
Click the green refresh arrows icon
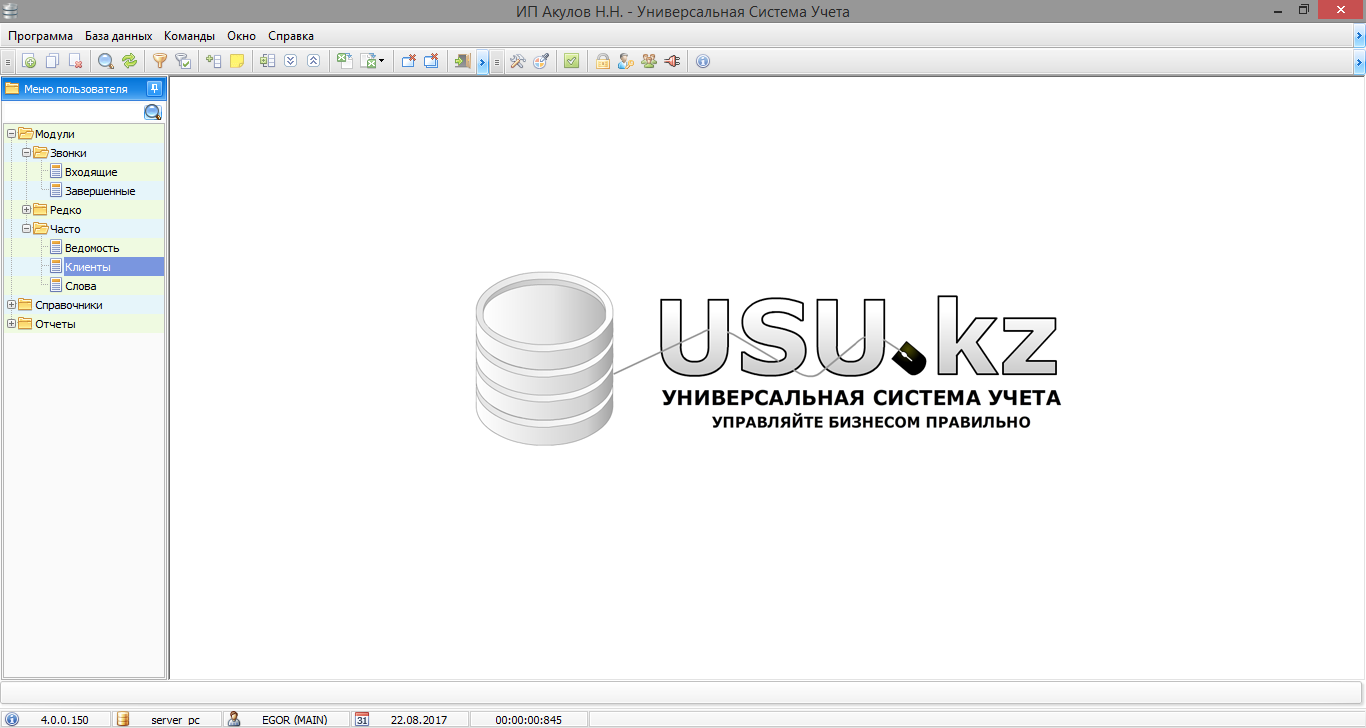click(x=129, y=61)
